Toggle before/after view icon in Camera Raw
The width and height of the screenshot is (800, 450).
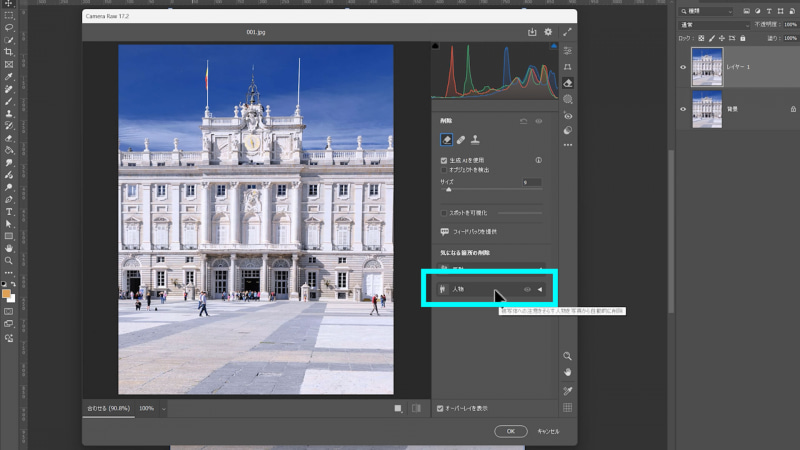click(x=416, y=408)
